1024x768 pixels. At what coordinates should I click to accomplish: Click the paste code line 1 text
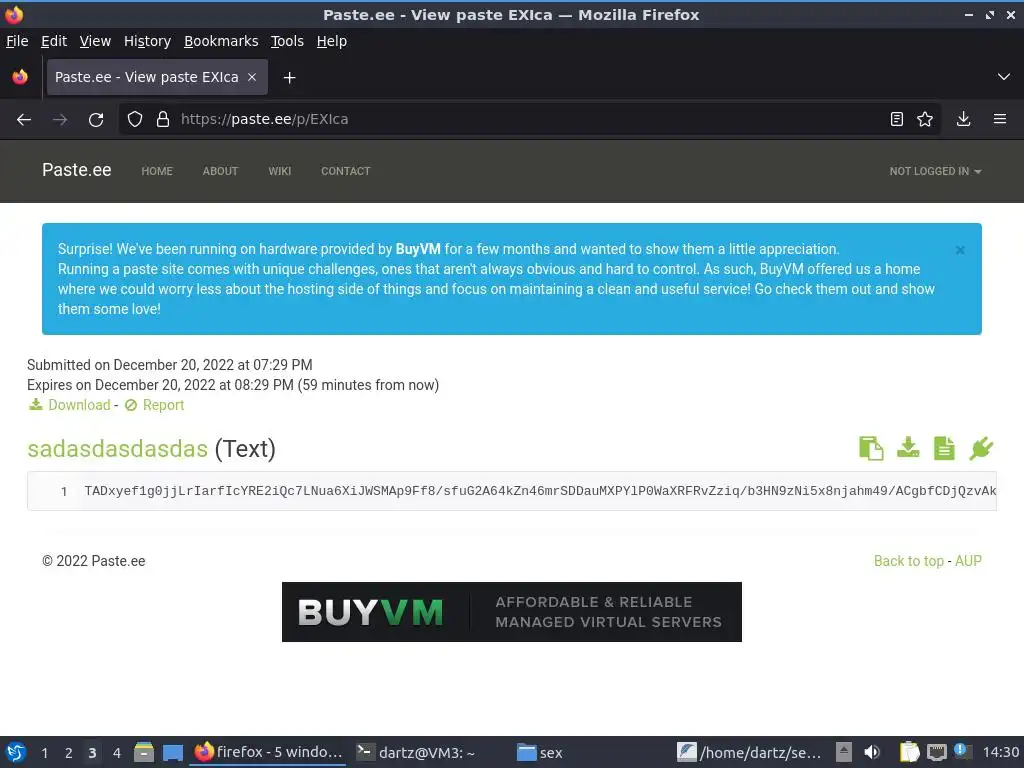(540, 491)
